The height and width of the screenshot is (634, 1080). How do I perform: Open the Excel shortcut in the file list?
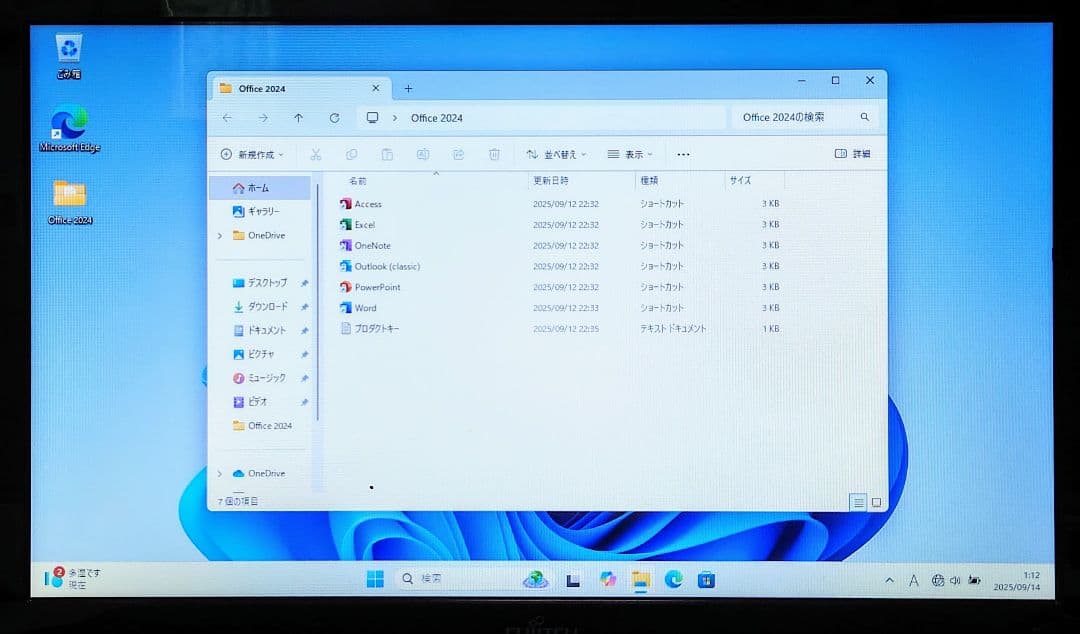pos(367,224)
